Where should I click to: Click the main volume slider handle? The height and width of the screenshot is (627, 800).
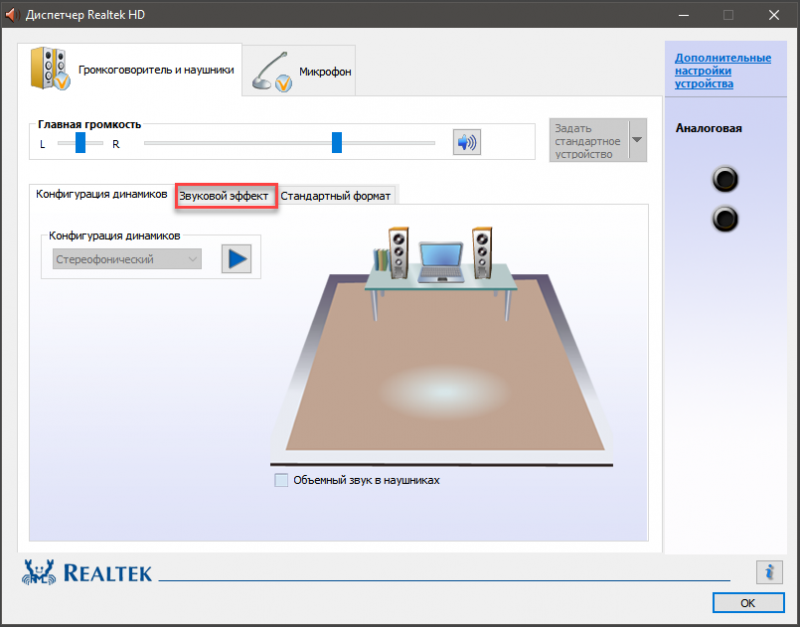point(337,142)
